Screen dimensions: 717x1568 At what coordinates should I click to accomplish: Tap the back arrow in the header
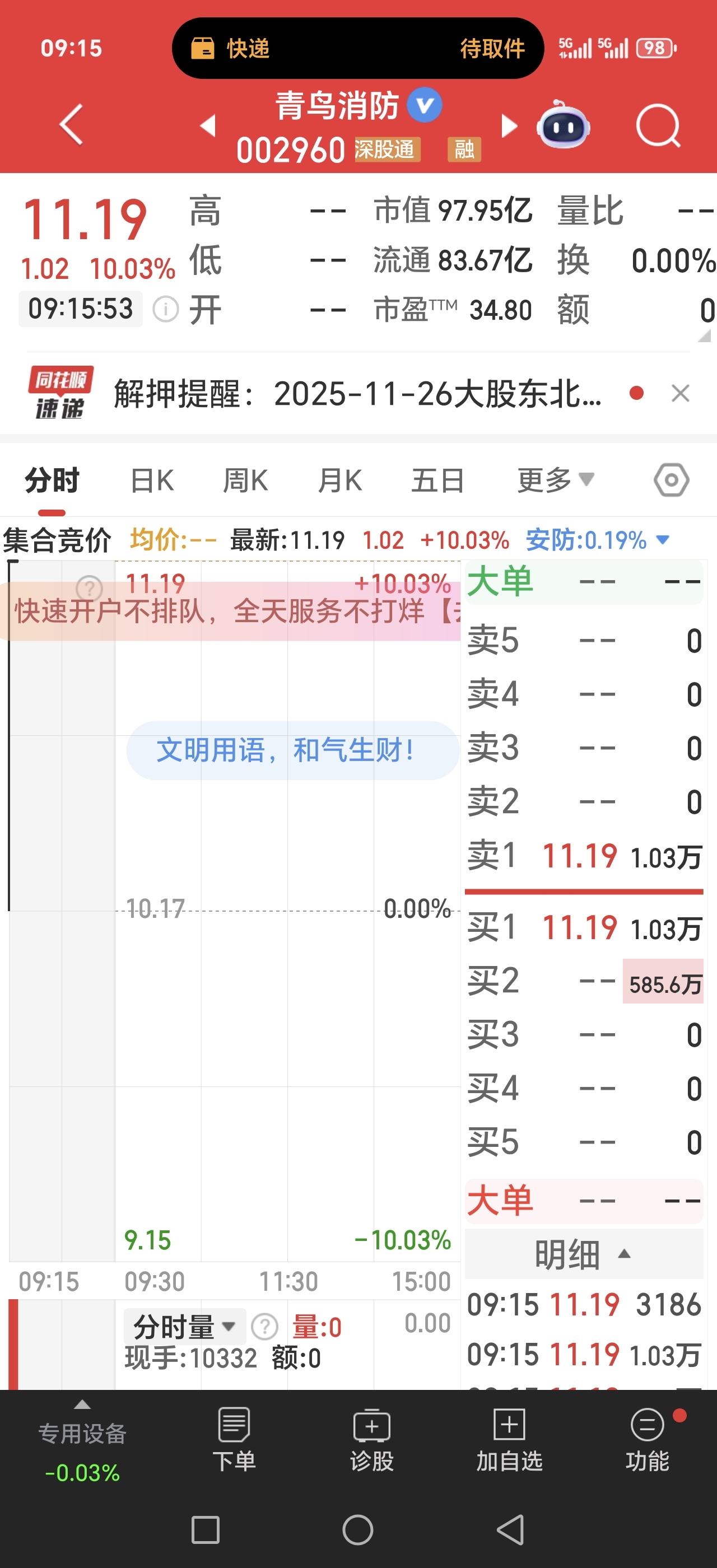71,125
